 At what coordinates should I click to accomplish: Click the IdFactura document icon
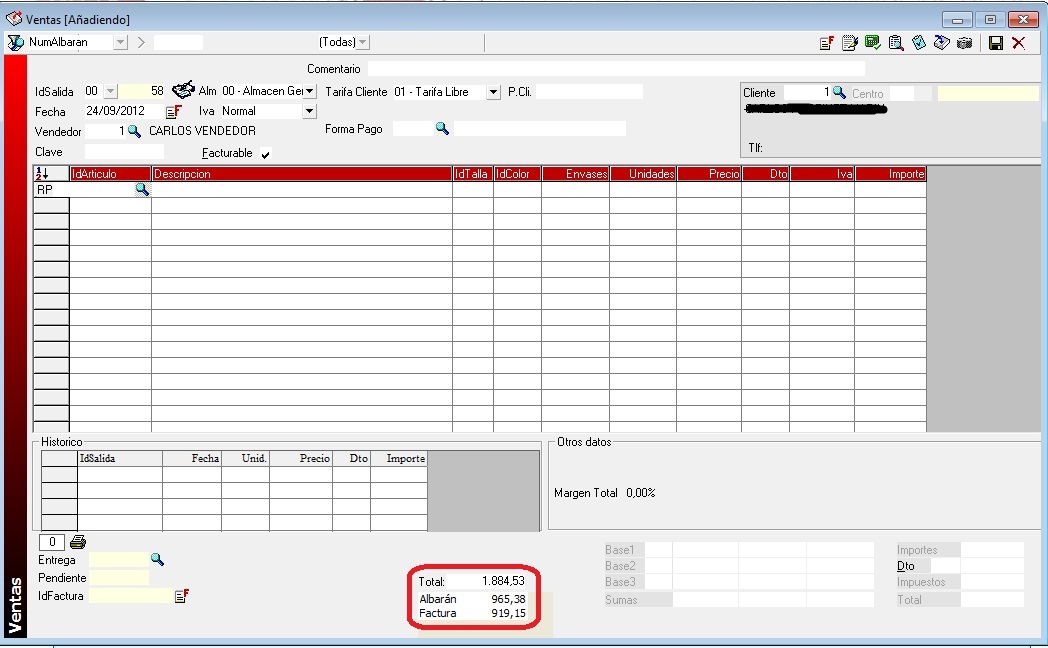tap(181, 595)
